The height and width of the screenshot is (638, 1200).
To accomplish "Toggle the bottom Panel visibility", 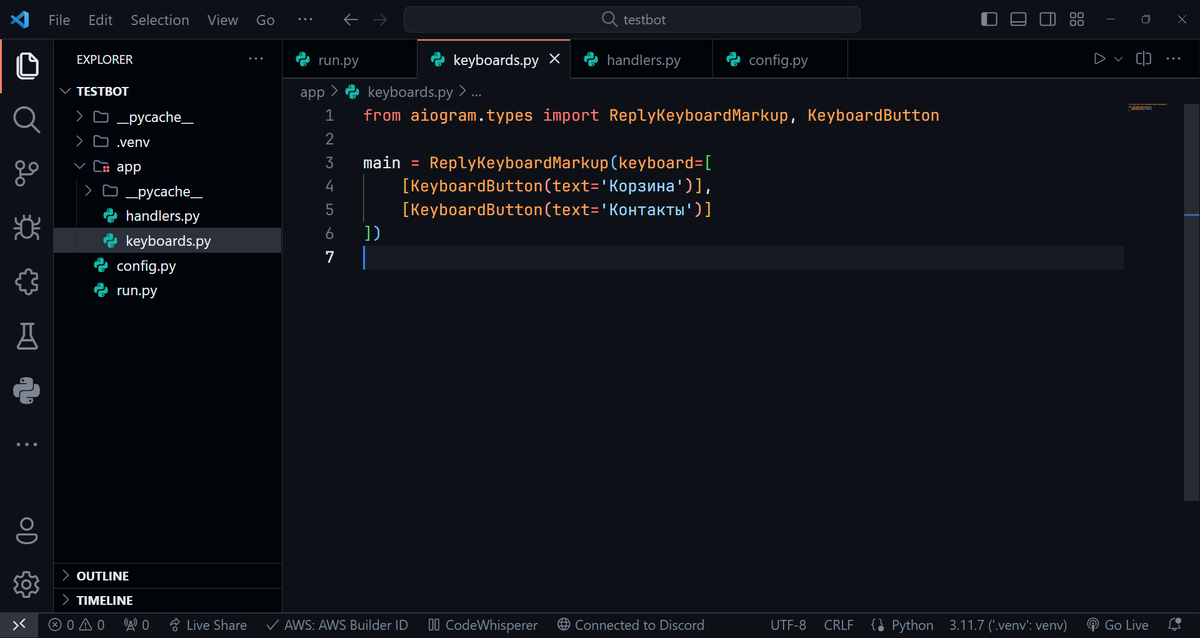I will click(1018, 19).
